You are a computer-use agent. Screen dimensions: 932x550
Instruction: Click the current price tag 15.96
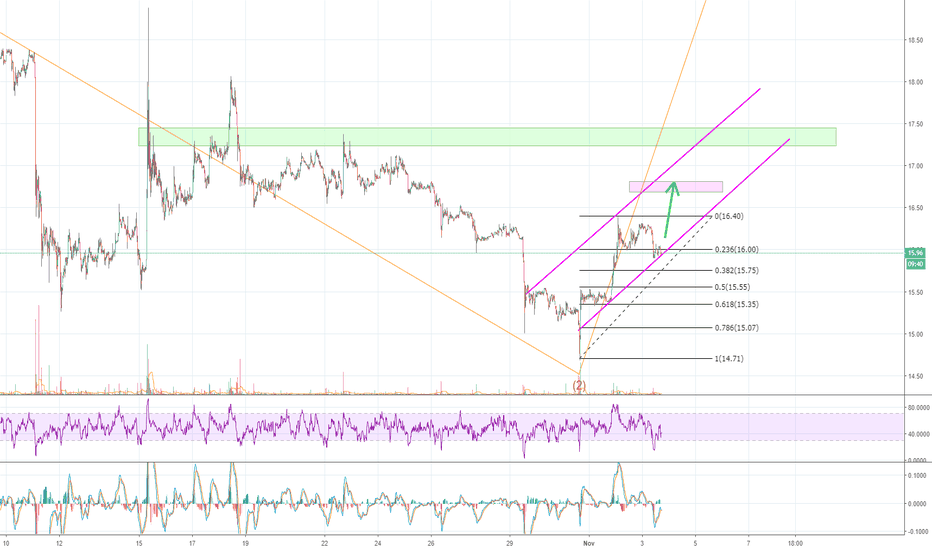(x=915, y=253)
